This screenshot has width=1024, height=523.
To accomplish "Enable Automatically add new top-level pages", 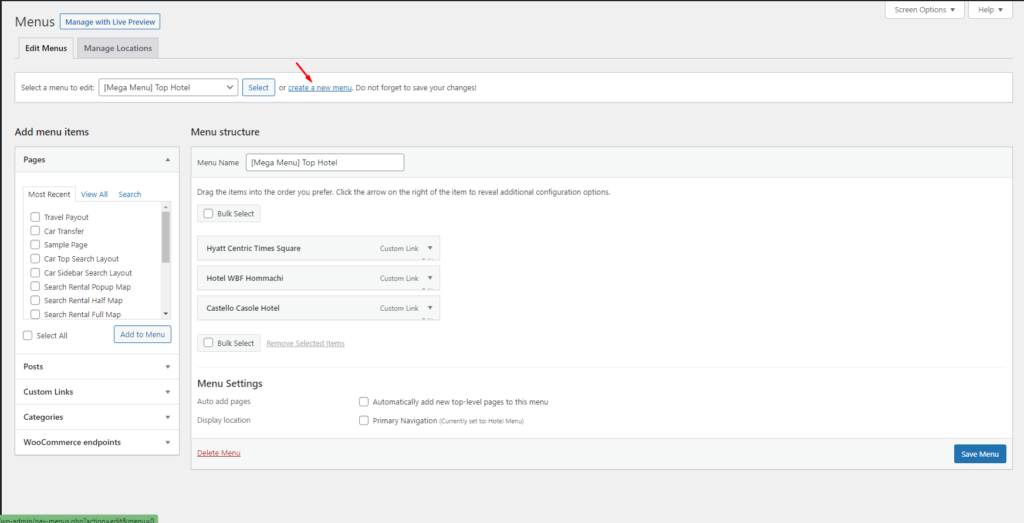I will 364,402.
